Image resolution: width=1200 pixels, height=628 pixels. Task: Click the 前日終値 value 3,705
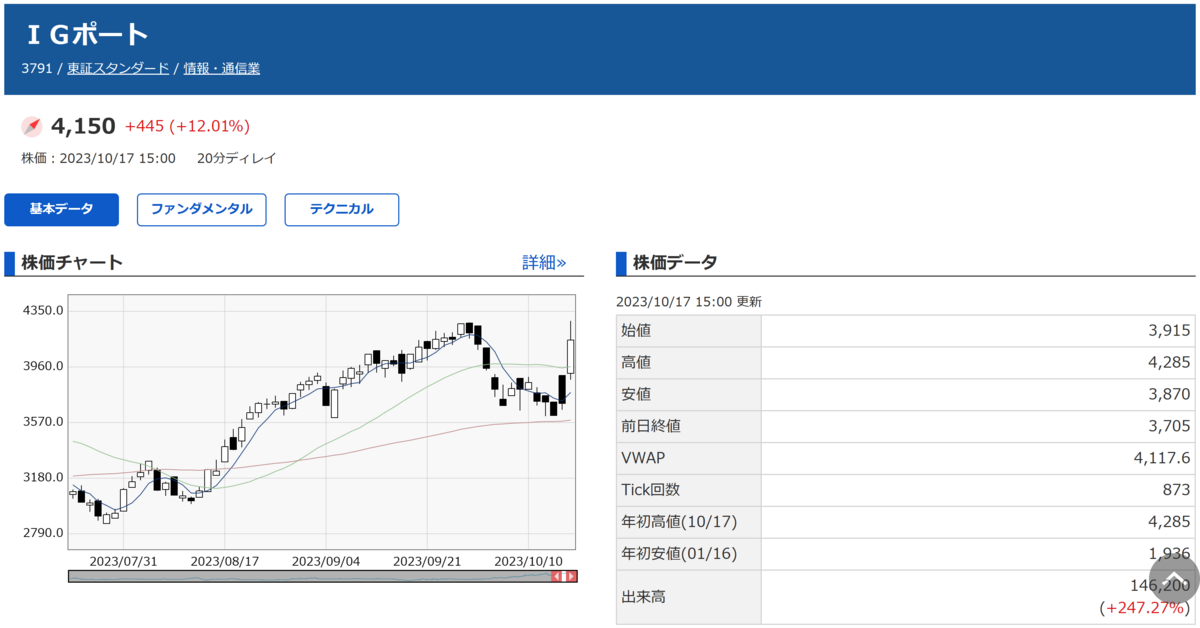[x=1169, y=426]
